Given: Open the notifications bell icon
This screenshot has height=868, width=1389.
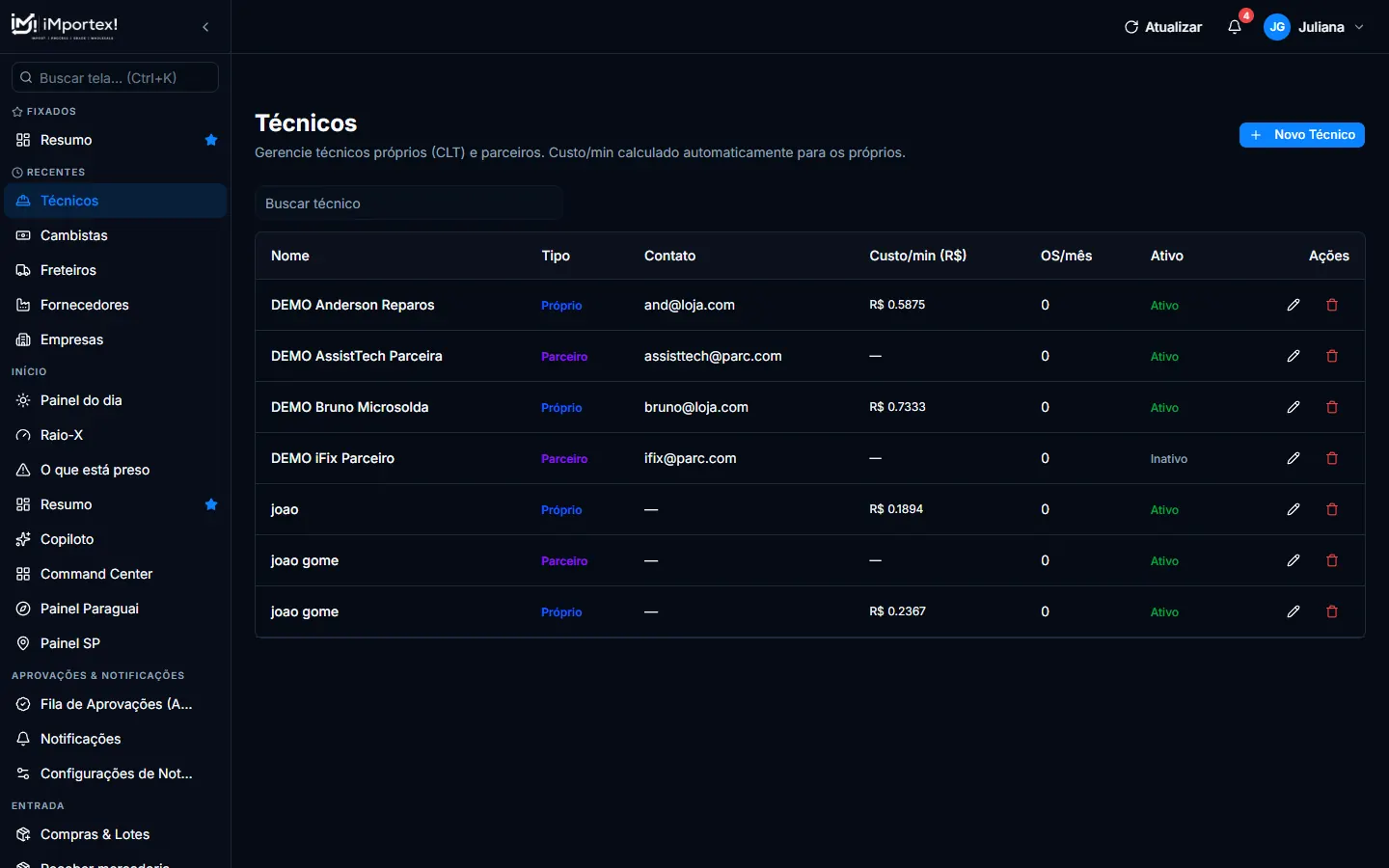Looking at the screenshot, I should click(x=1235, y=27).
